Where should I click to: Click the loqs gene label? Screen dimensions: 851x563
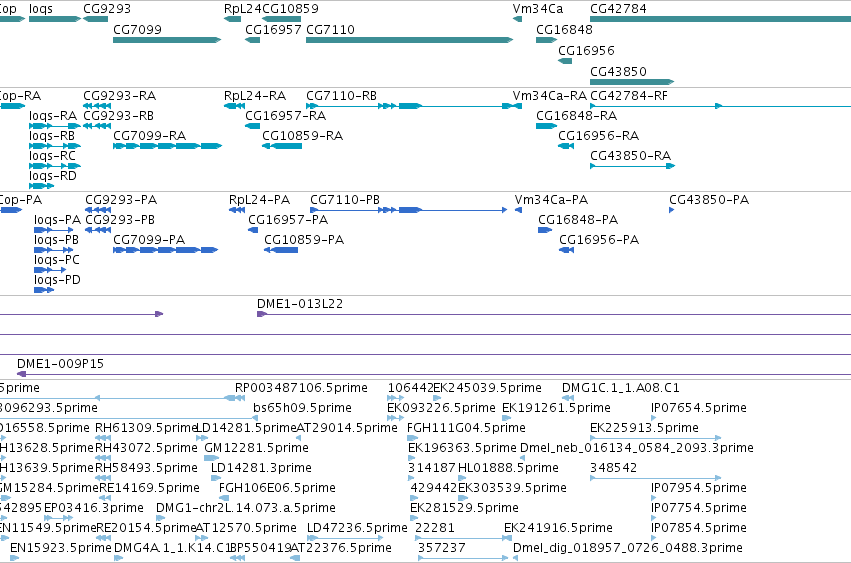pos(41,9)
